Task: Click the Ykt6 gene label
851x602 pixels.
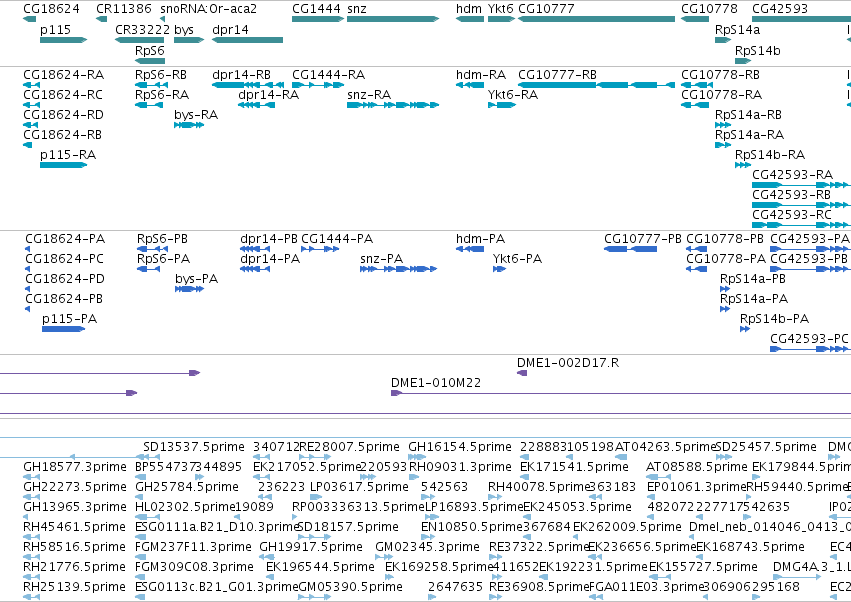Action: point(500,9)
